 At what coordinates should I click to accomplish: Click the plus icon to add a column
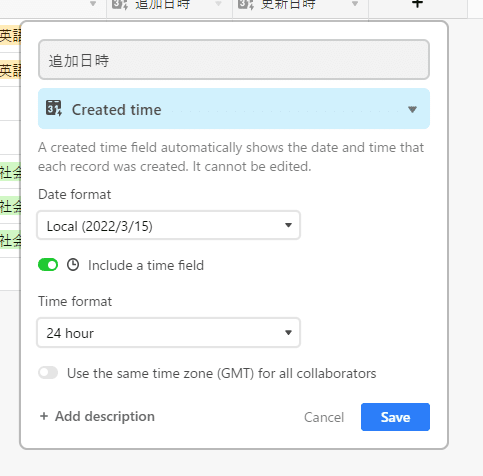pyautogui.click(x=417, y=4)
